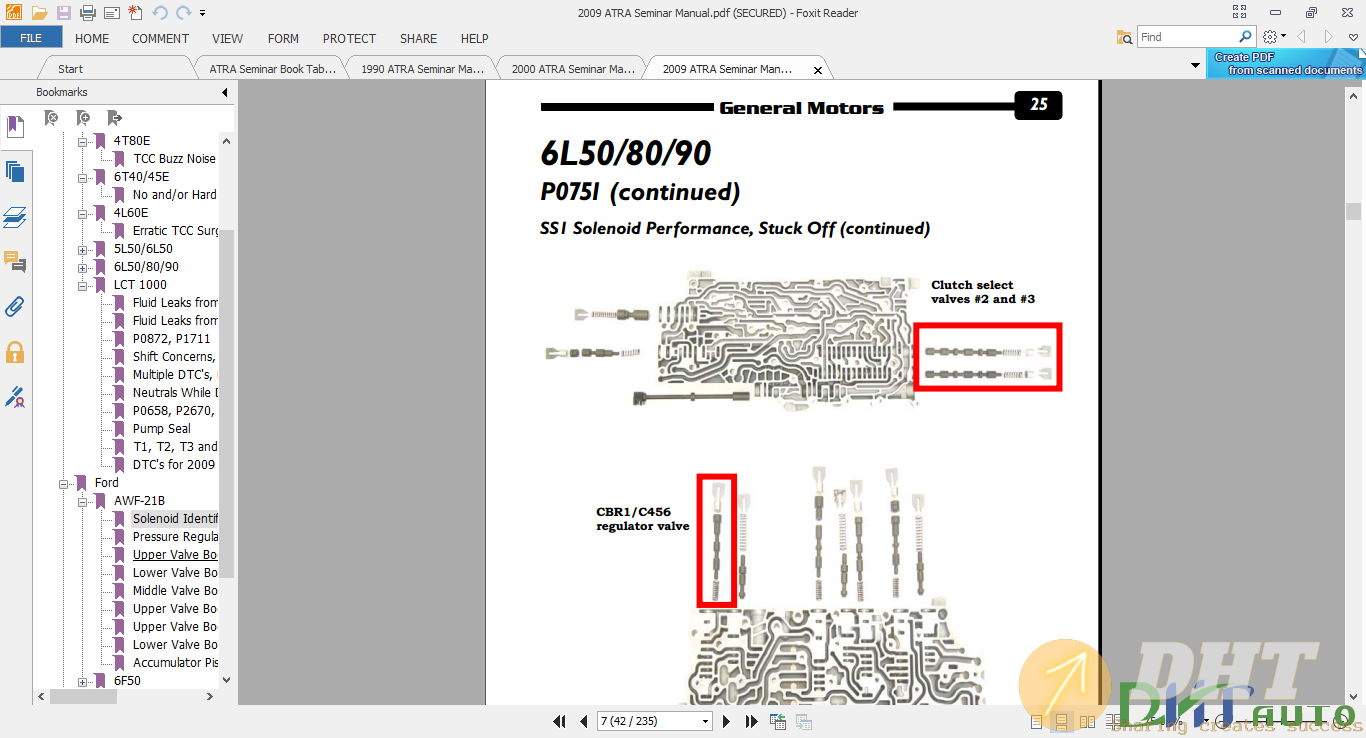This screenshot has height=738, width=1366.
Task: Switch to ATRA Seminar Book Tab document tab
Action: (272, 69)
